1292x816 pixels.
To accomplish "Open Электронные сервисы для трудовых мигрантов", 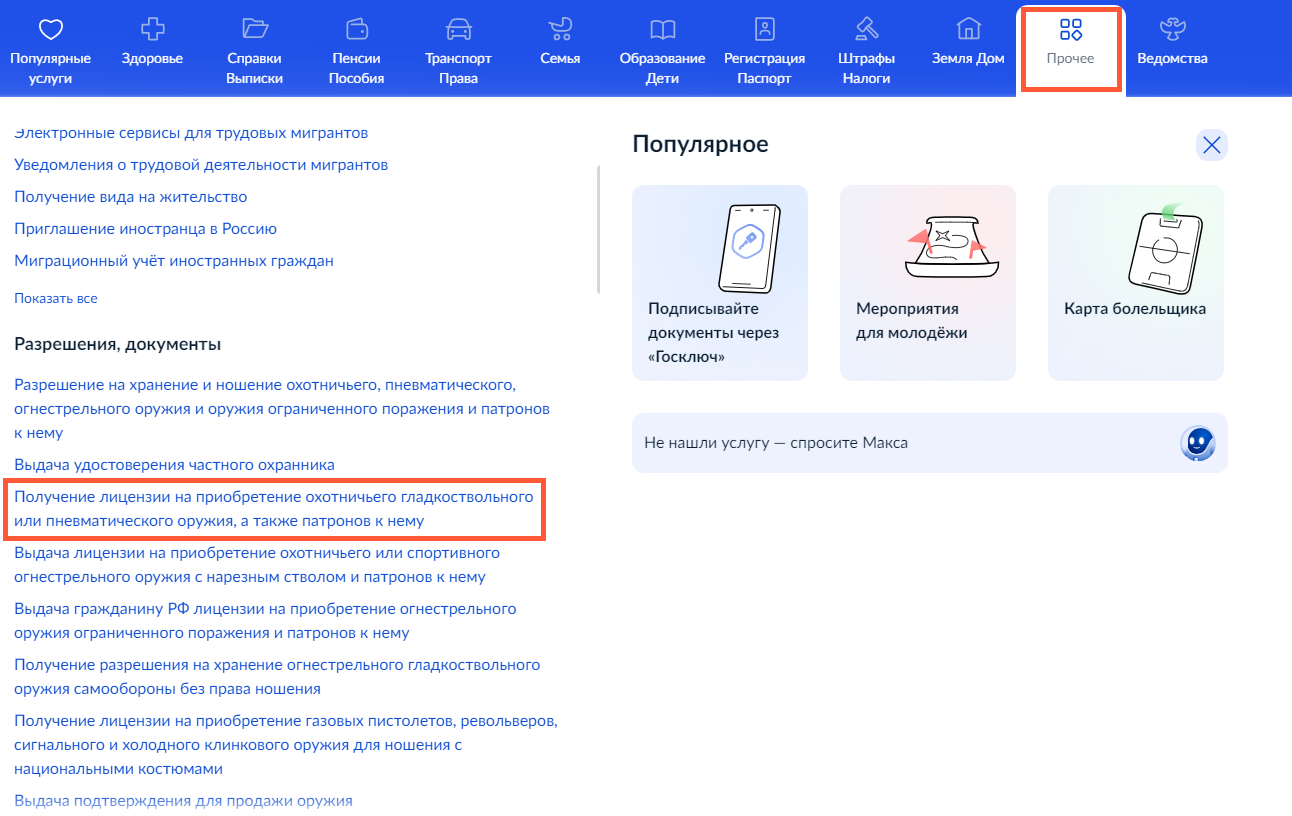I will [x=191, y=132].
